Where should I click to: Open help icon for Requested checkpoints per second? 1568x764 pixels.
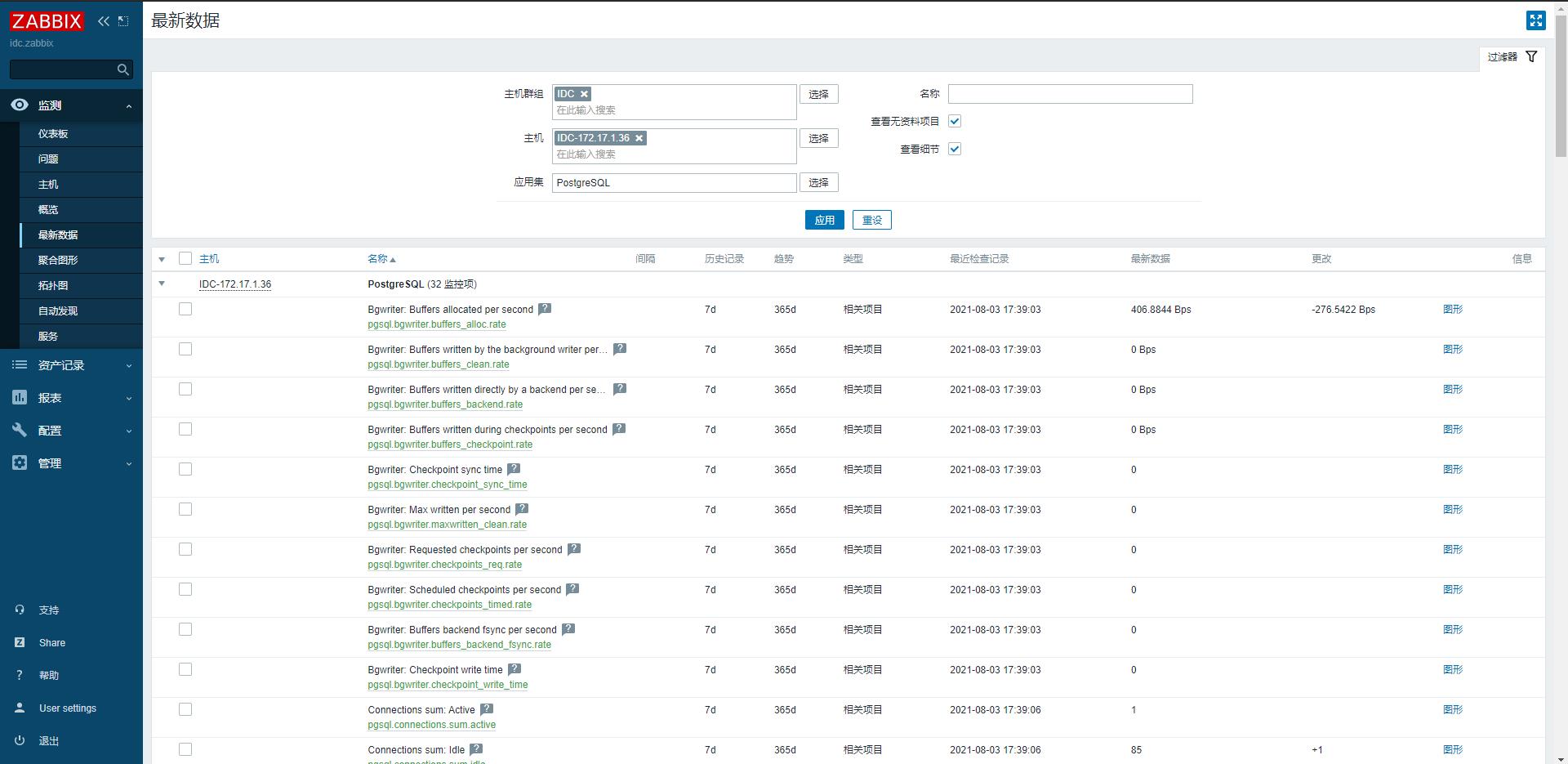[x=574, y=549]
